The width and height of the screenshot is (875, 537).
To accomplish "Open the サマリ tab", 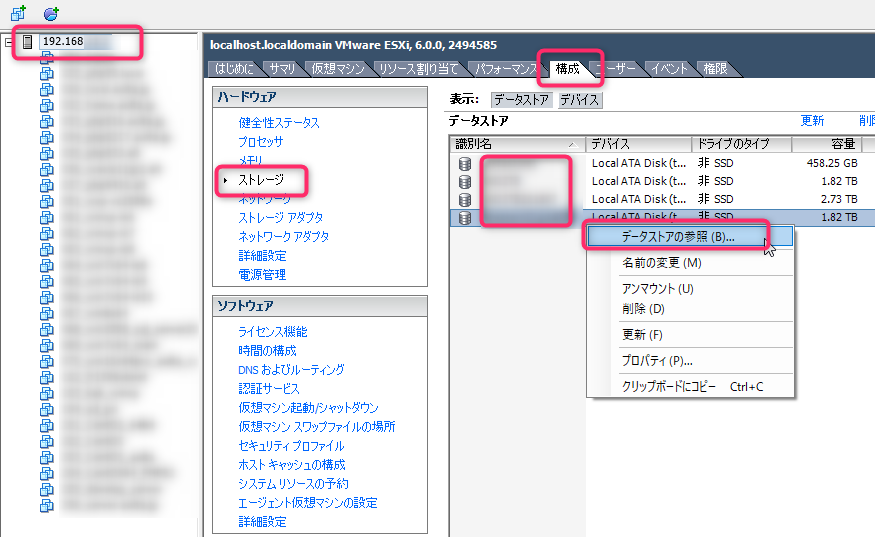I will tap(282, 69).
